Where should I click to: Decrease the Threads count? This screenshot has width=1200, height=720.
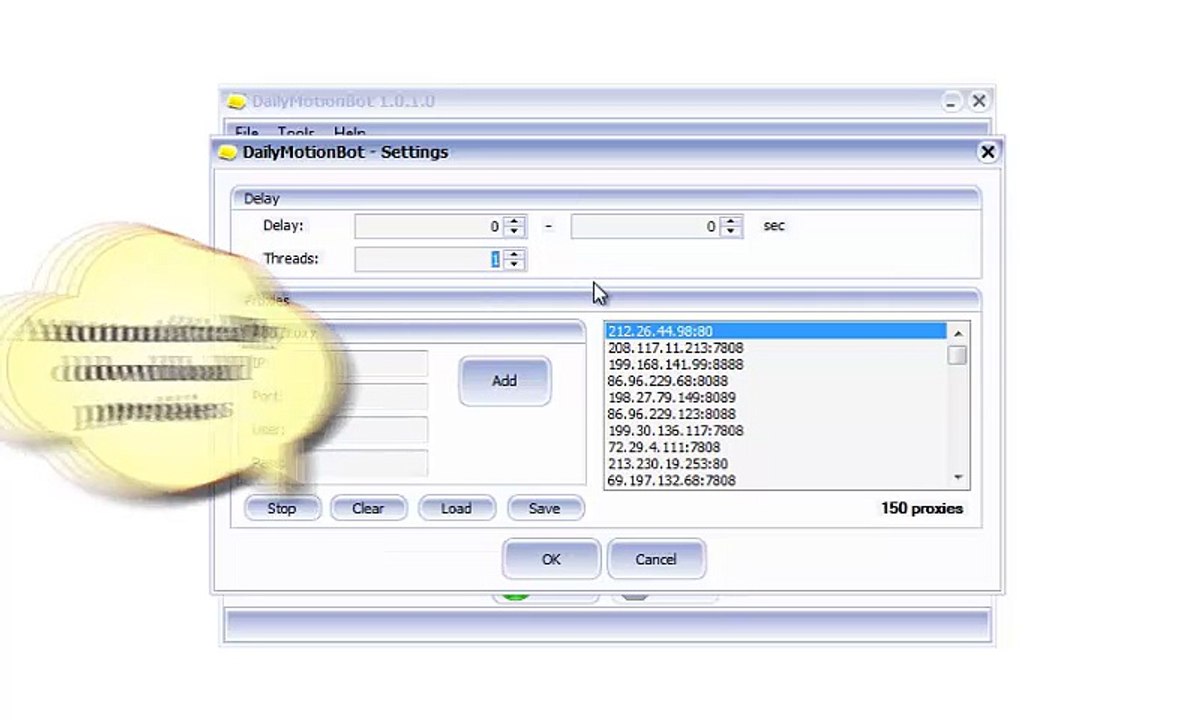(x=514, y=264)
